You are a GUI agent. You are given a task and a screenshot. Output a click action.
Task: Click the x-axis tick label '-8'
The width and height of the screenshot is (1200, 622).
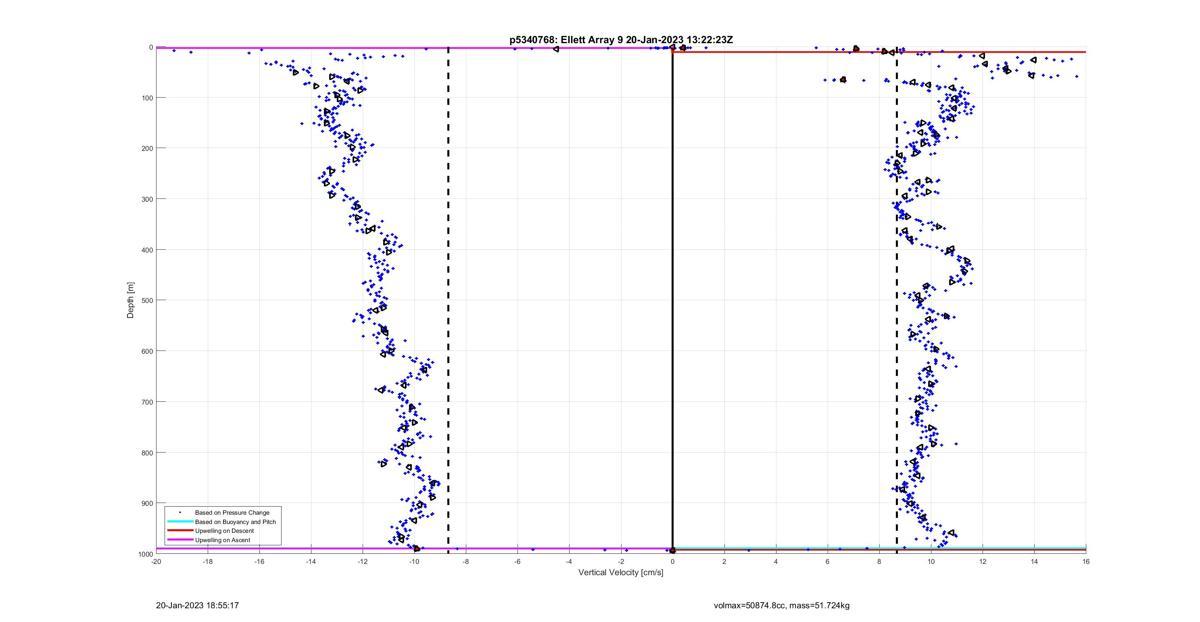click(466, 561)
